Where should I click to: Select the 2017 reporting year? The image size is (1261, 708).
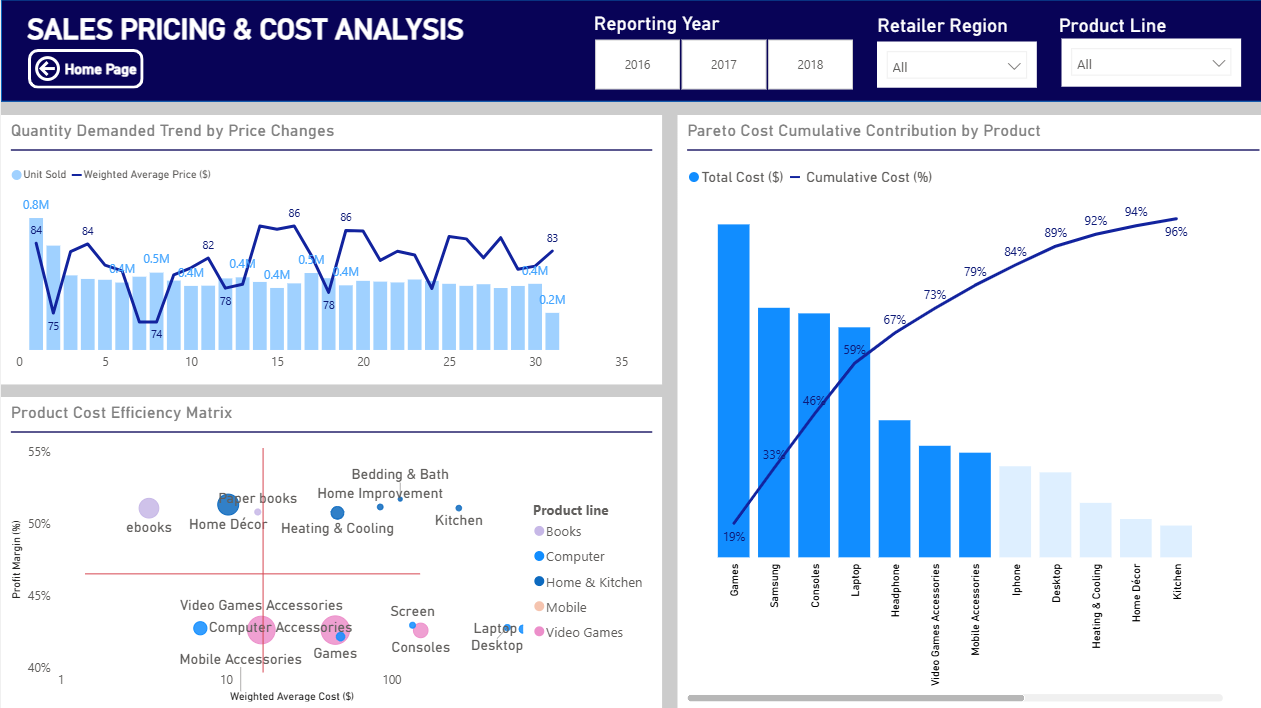coord(724,65)
